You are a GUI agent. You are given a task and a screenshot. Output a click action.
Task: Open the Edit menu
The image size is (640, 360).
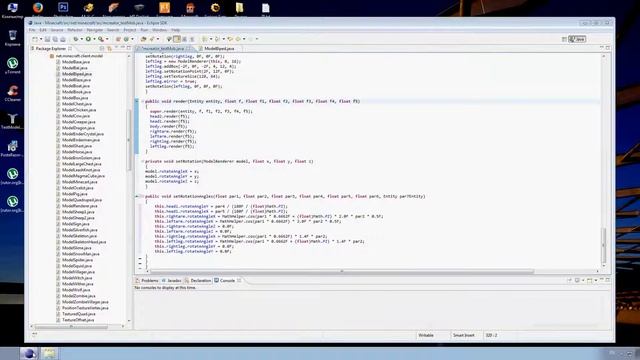43,30
